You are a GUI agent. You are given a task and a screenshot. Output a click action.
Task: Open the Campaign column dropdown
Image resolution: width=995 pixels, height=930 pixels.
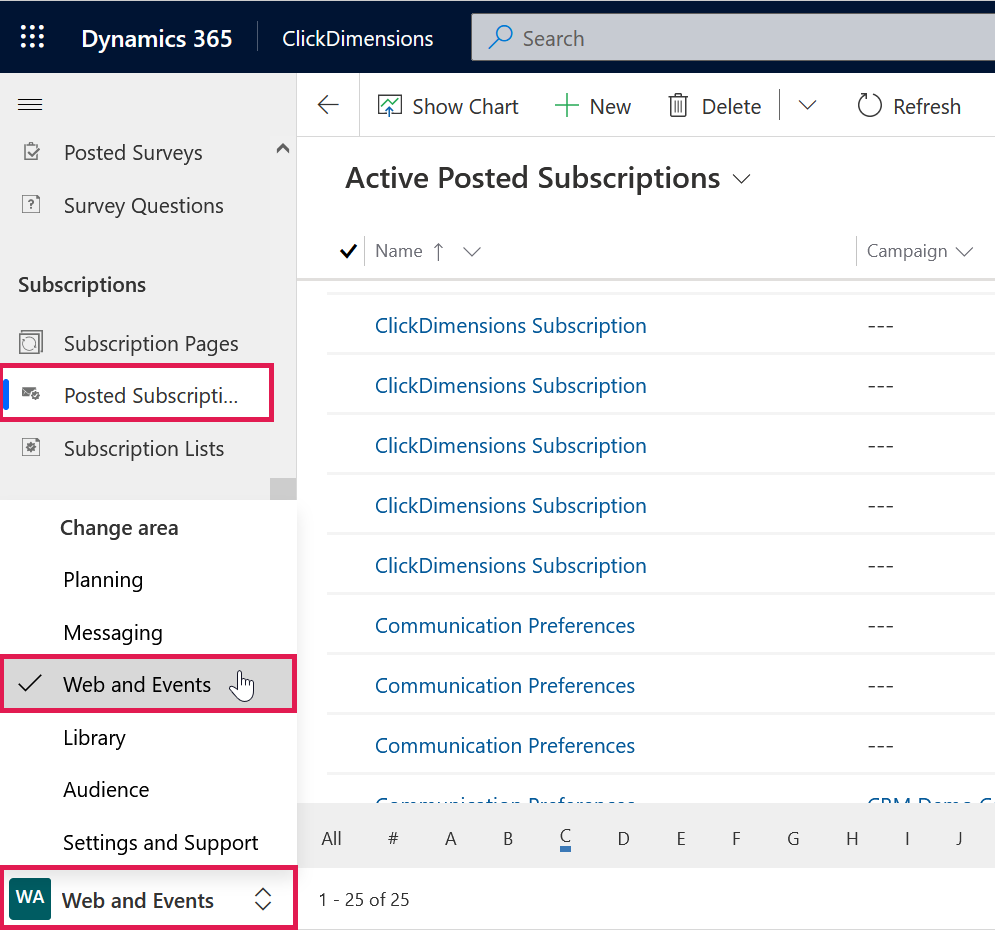point(964,252)
